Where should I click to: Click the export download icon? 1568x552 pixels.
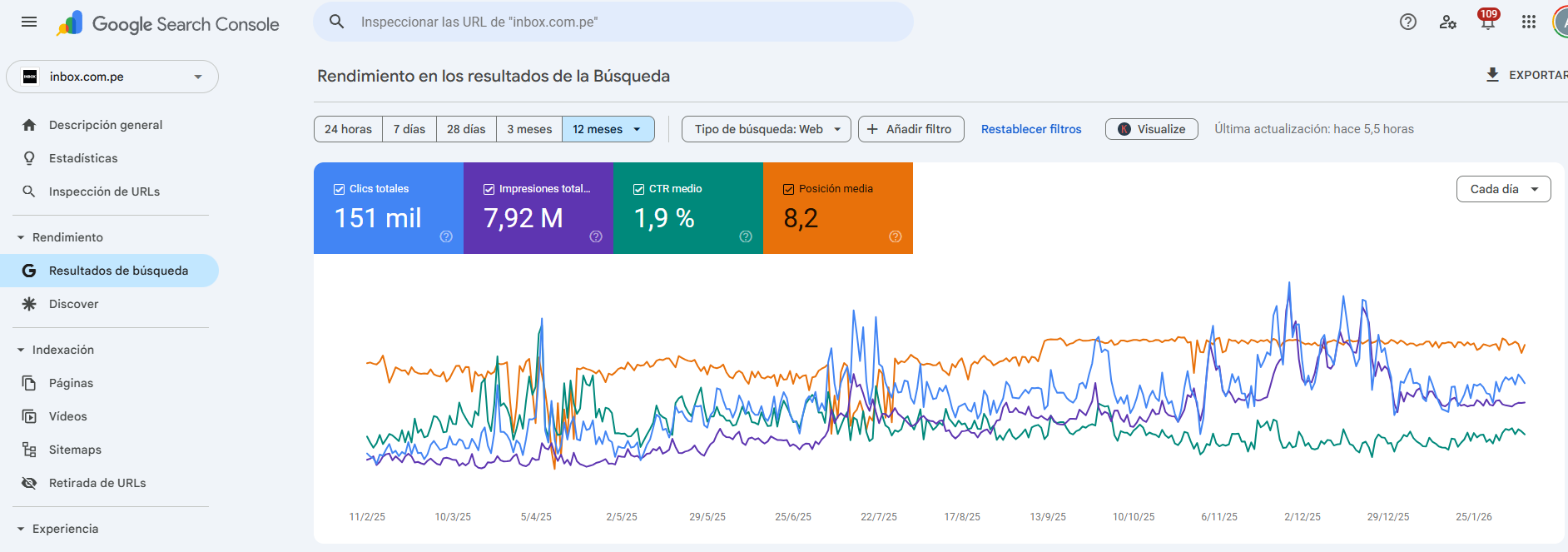pyautogui.click(x=1492, y=75)
